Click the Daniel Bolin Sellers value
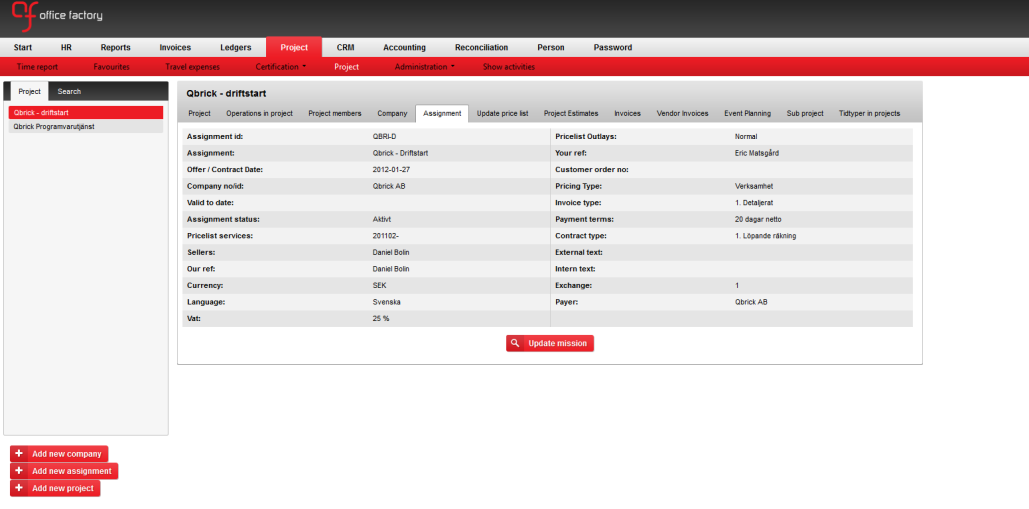The height and width of the screenshot is (509, 1029). click(x=392, y=252)
